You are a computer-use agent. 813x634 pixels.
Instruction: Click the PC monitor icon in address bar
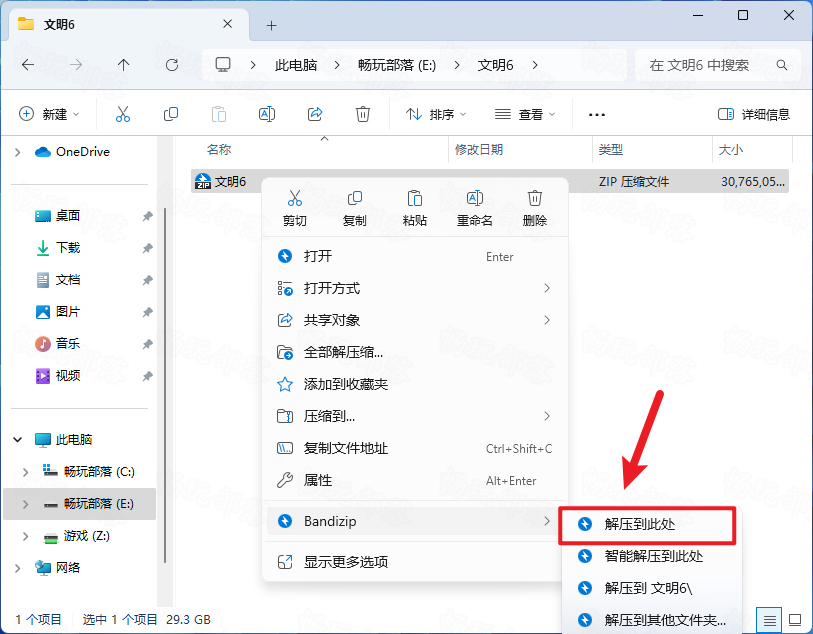click(223, 65)
